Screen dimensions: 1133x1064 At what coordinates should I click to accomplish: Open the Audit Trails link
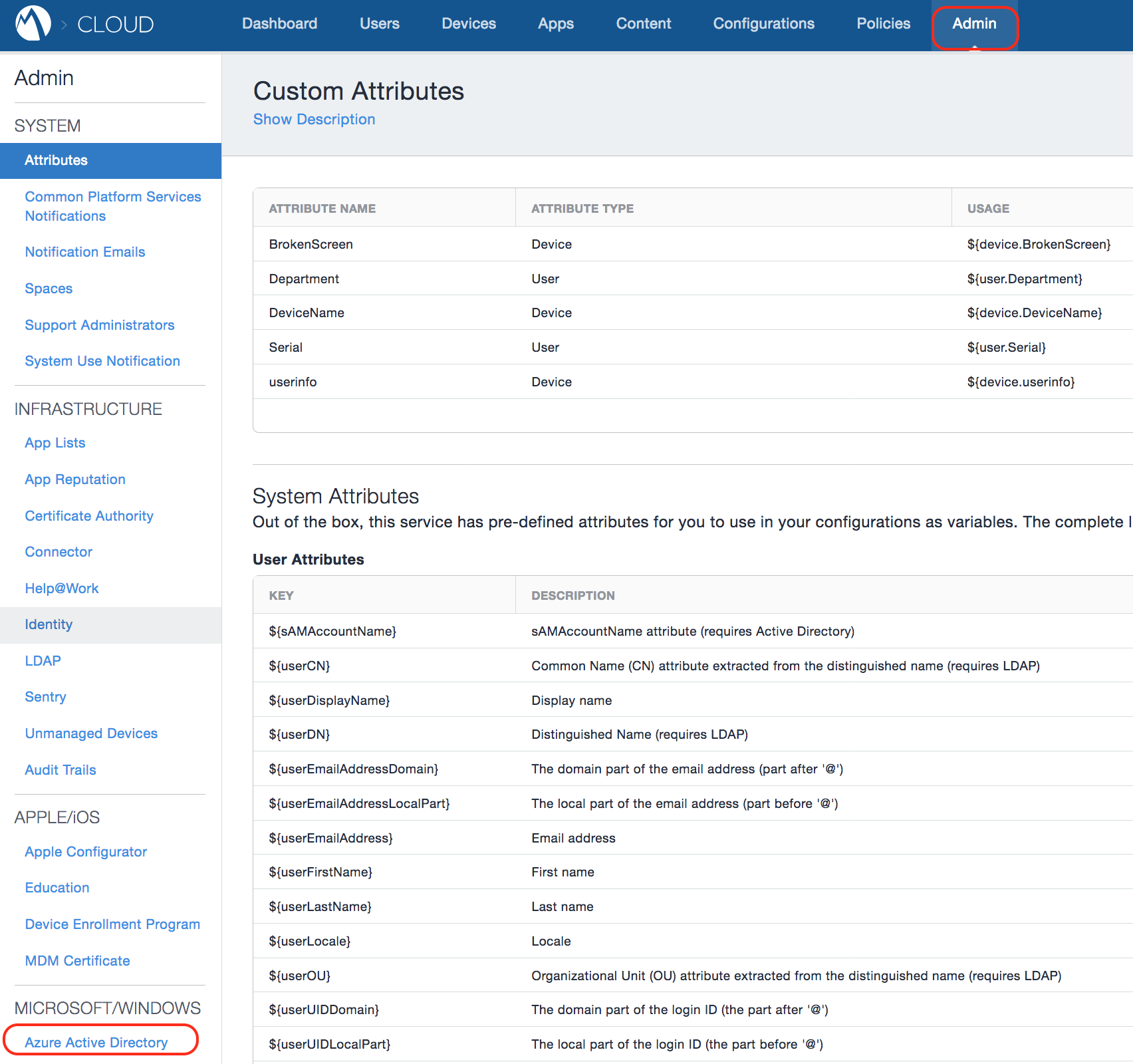click(x=61, y=770)
